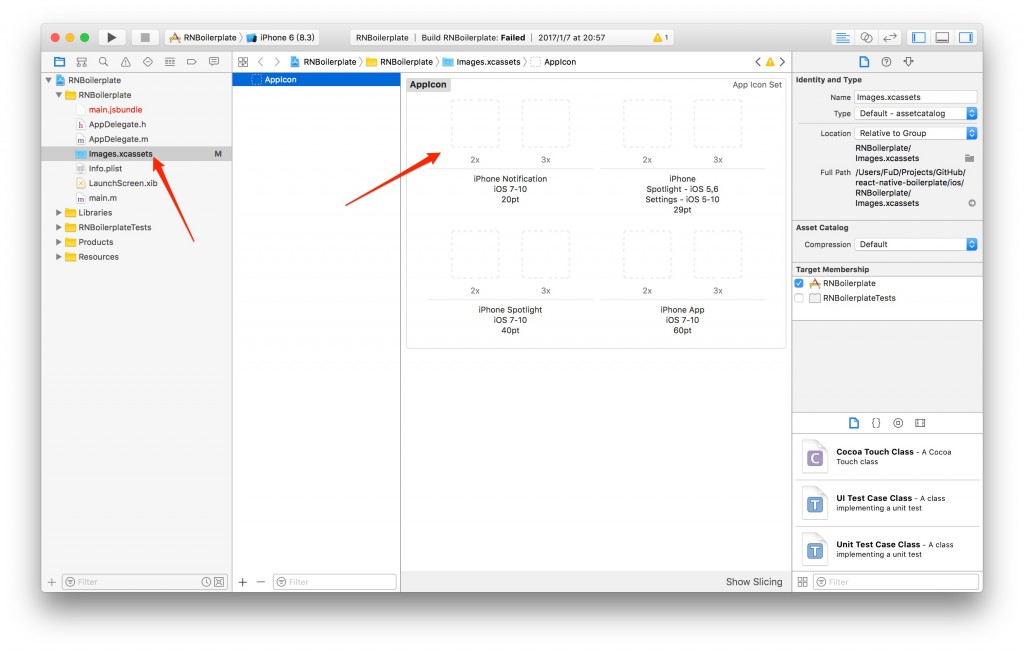Select the Cocoa Touch Class template
This screenshot has height=651, width=1024.
887,457
